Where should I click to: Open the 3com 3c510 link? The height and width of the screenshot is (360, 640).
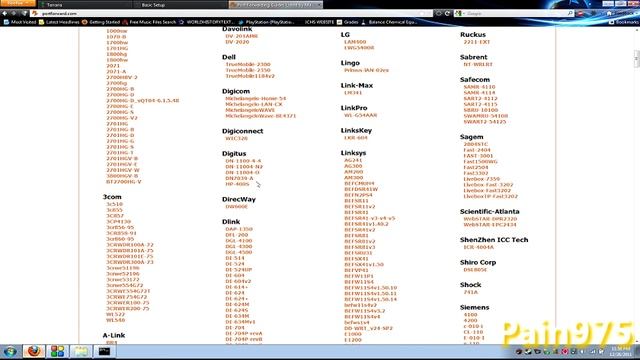click(114, 204)
